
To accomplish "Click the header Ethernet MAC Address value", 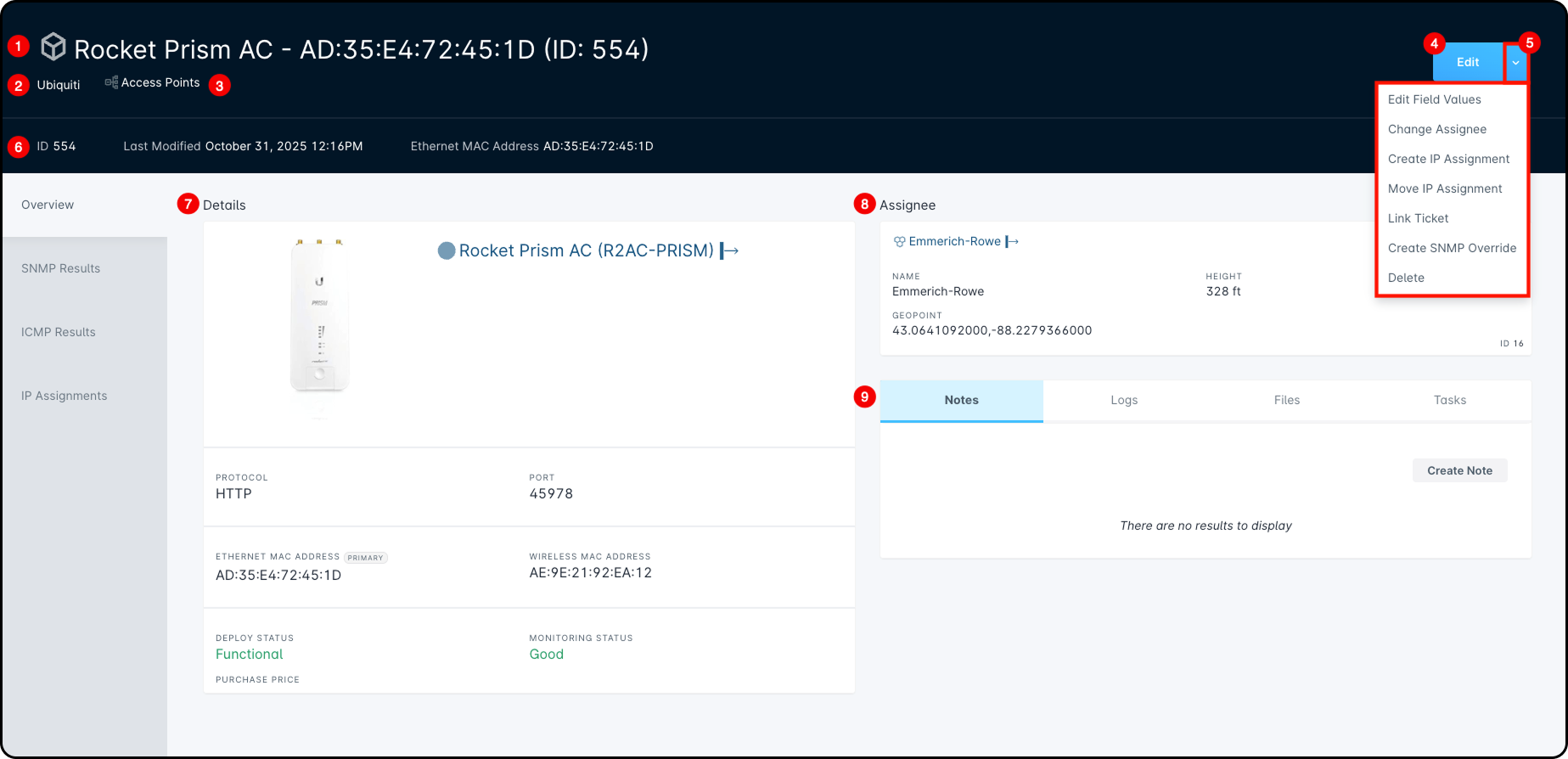I will pyautogui.click(x=599, y=146).
